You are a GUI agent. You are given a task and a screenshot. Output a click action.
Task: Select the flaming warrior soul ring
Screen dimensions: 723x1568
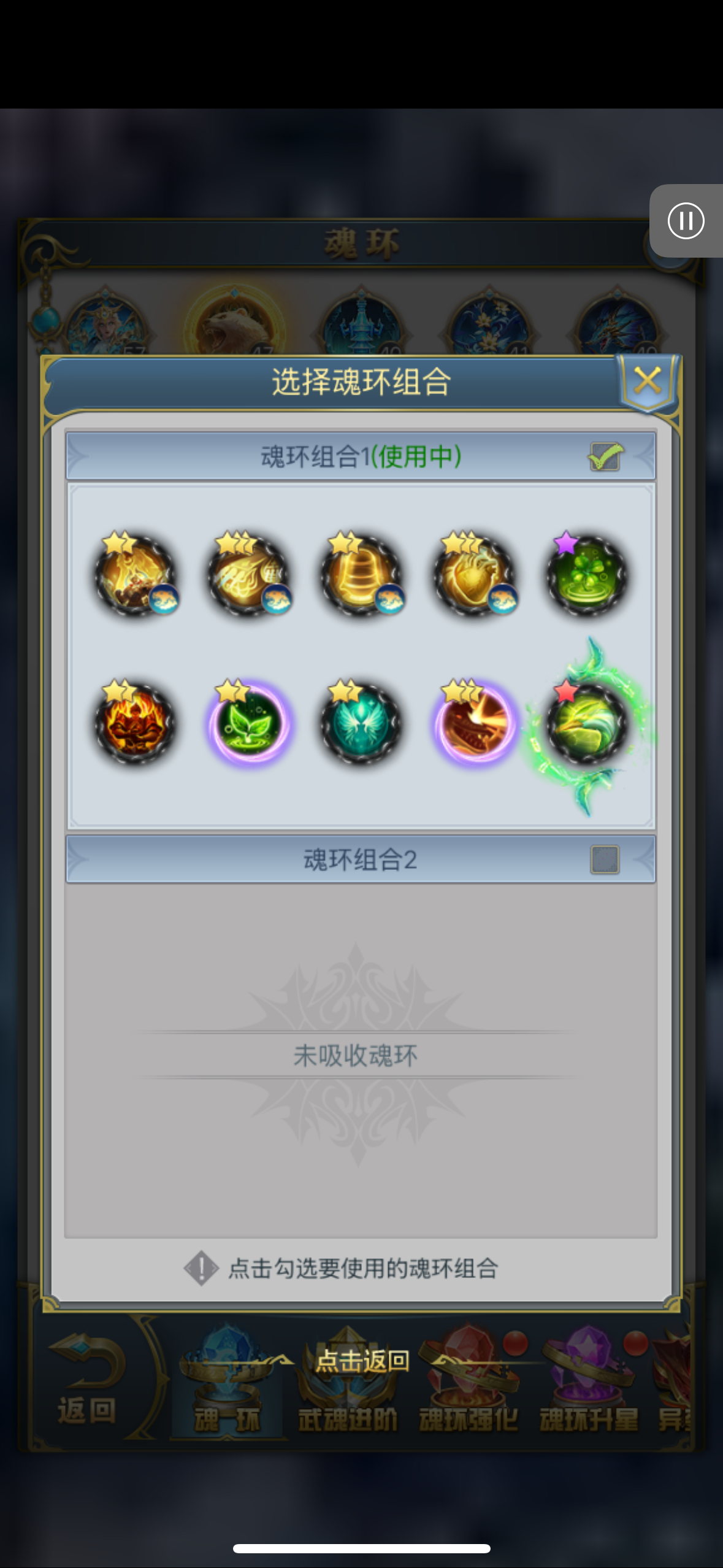(x=135, y=723)
